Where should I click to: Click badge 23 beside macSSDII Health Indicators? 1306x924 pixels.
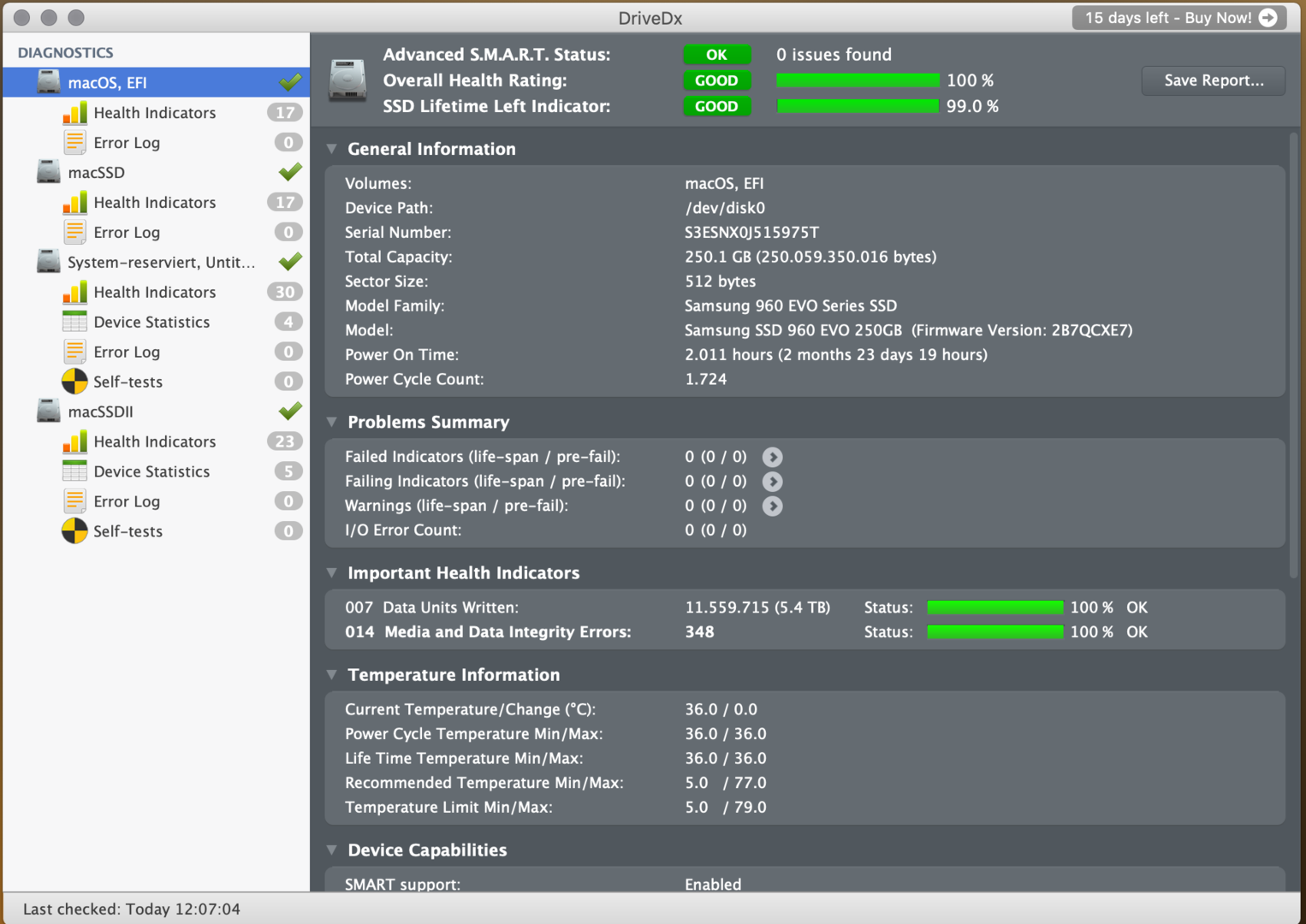[284, 441]
